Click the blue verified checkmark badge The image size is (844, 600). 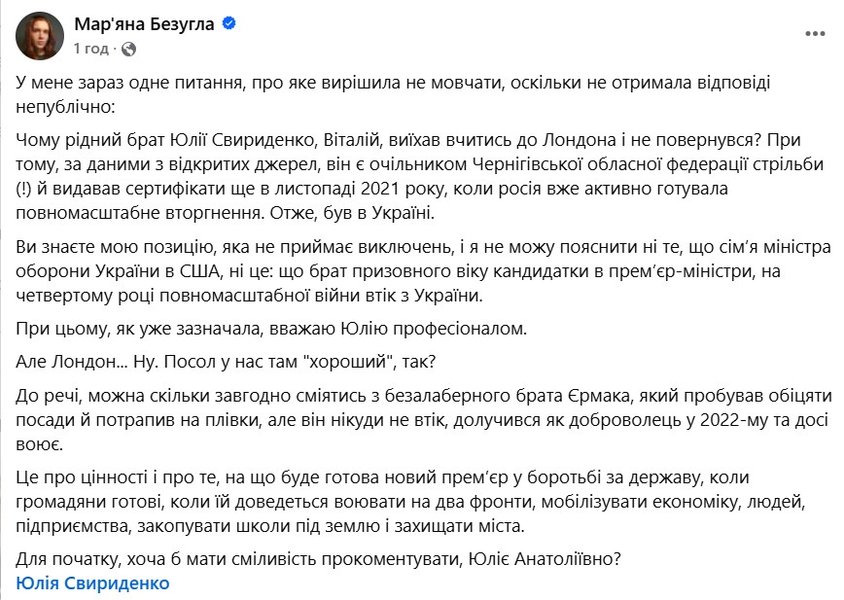[x=228, y=25]
